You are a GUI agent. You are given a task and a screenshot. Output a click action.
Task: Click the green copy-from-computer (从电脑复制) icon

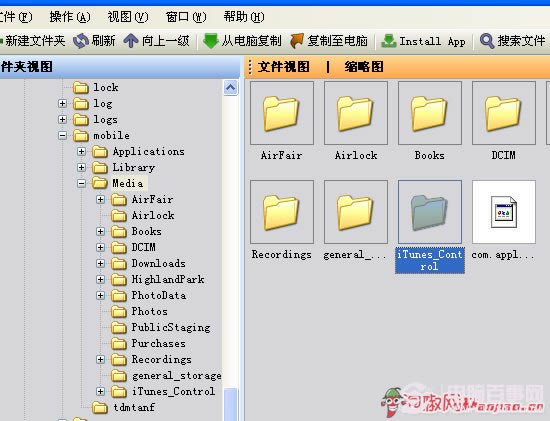210,41
